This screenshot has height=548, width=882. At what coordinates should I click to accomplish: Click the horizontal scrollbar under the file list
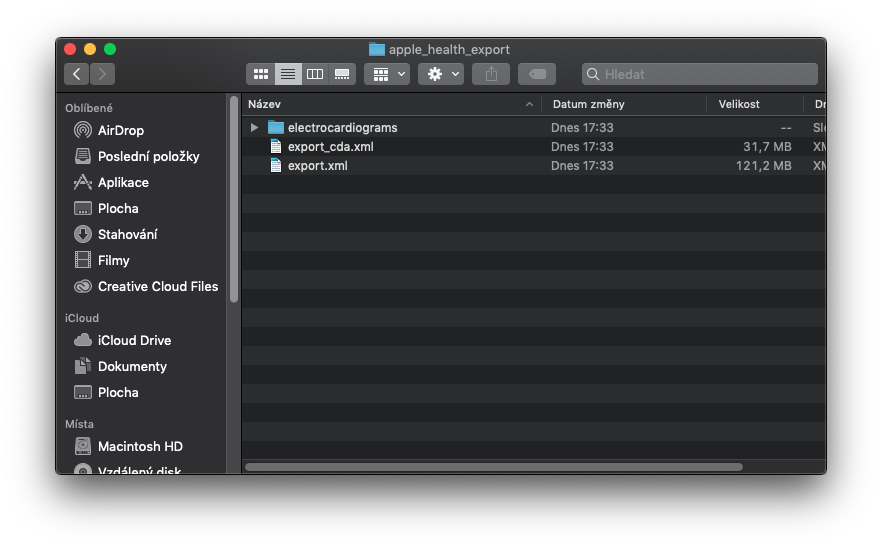[494, 467]
